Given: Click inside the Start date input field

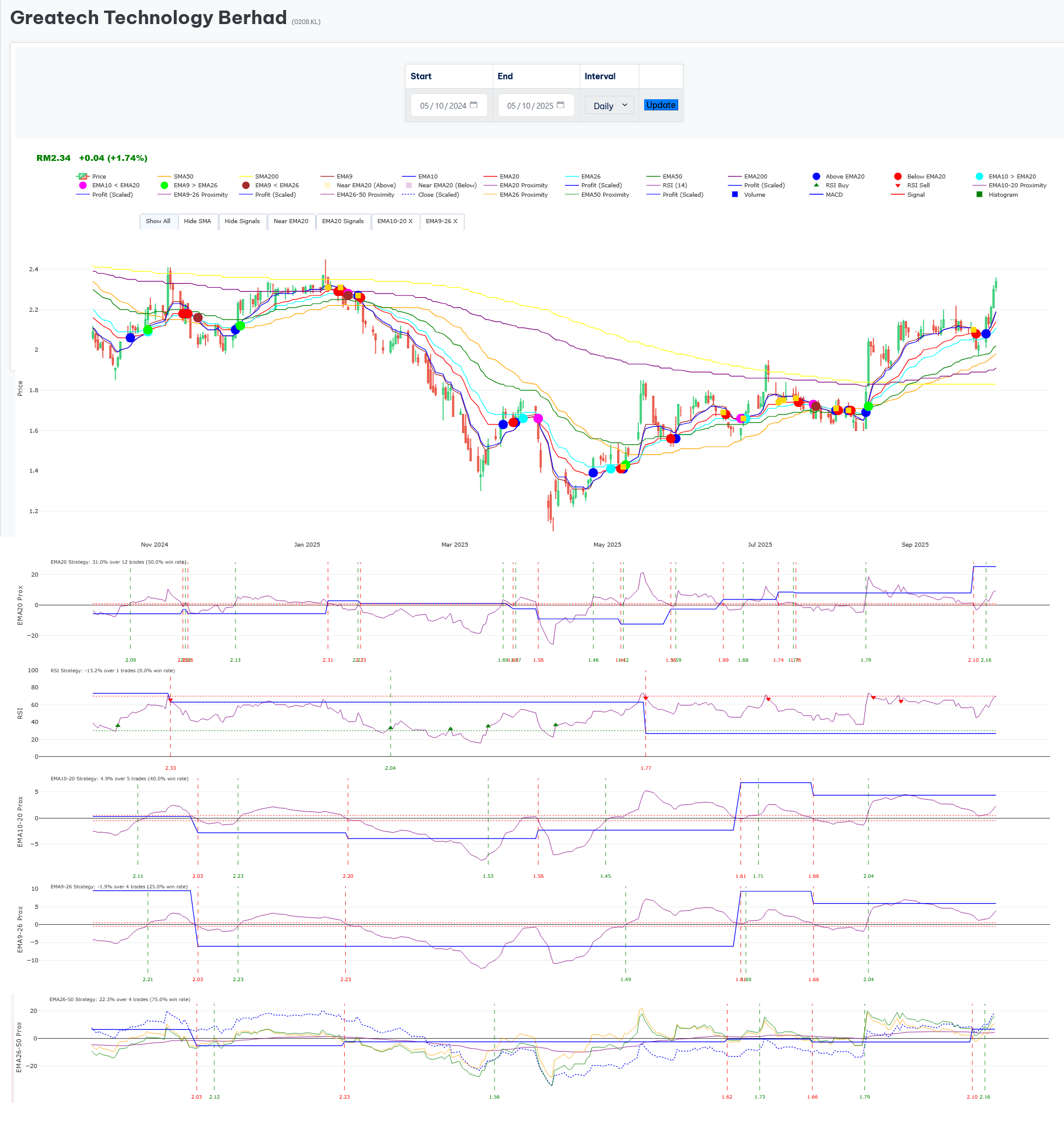Looking at the screenshot, I should coord(443,105).
